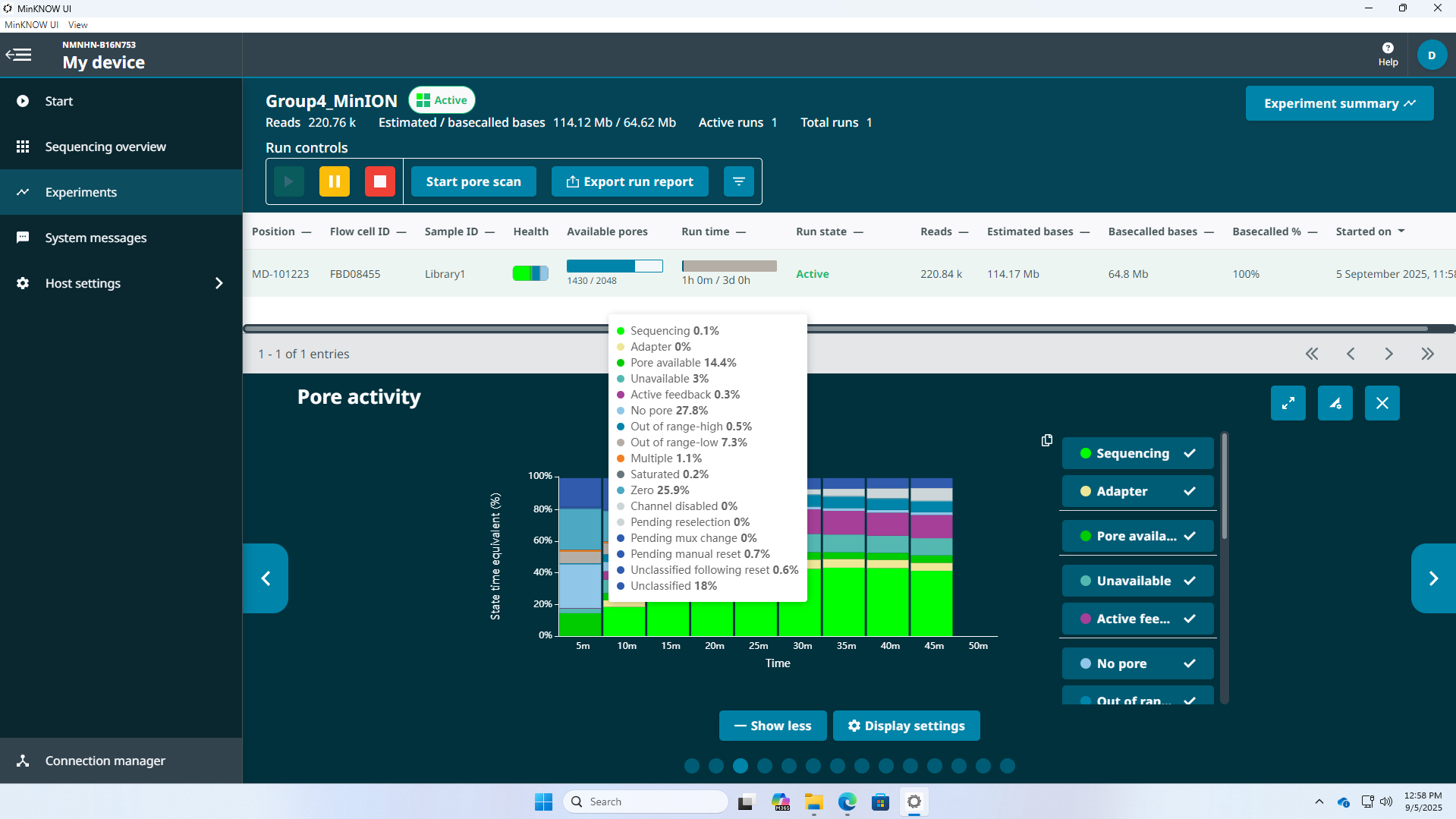Toggle Sequencing series in legend
The height and width of the screenshot is (819, 1456).
point(1137,453)
